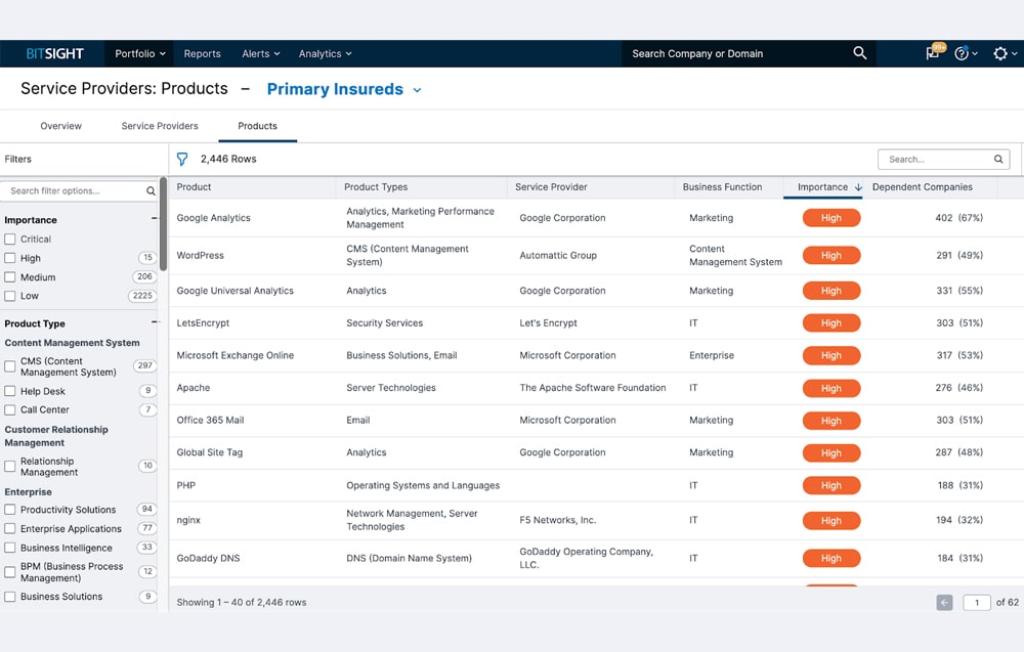Click the Search Company or Domain field
The image size is (1024, 652).
click(735, 54)
